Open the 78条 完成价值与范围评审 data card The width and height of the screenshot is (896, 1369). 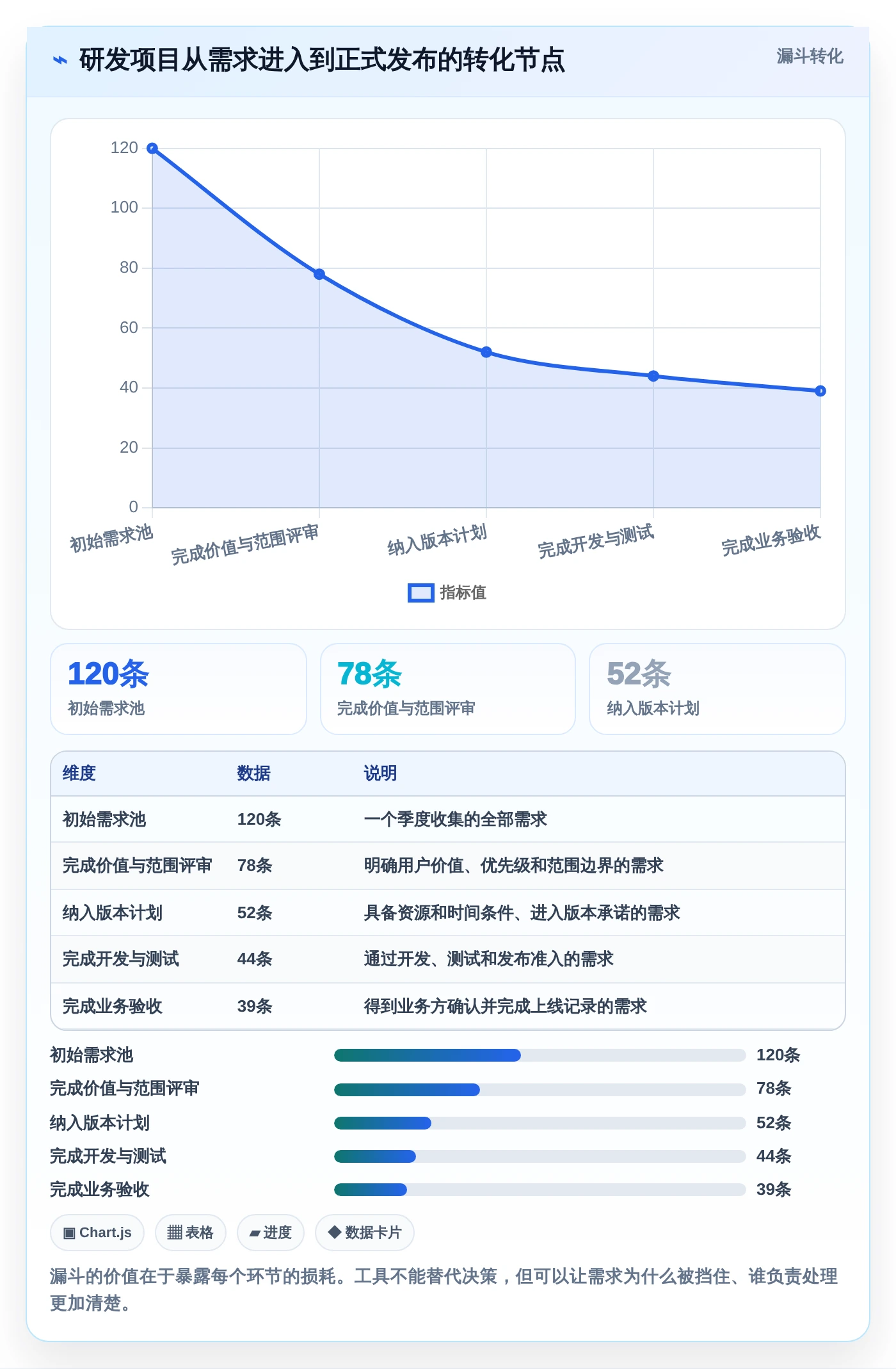coord(448,689)
